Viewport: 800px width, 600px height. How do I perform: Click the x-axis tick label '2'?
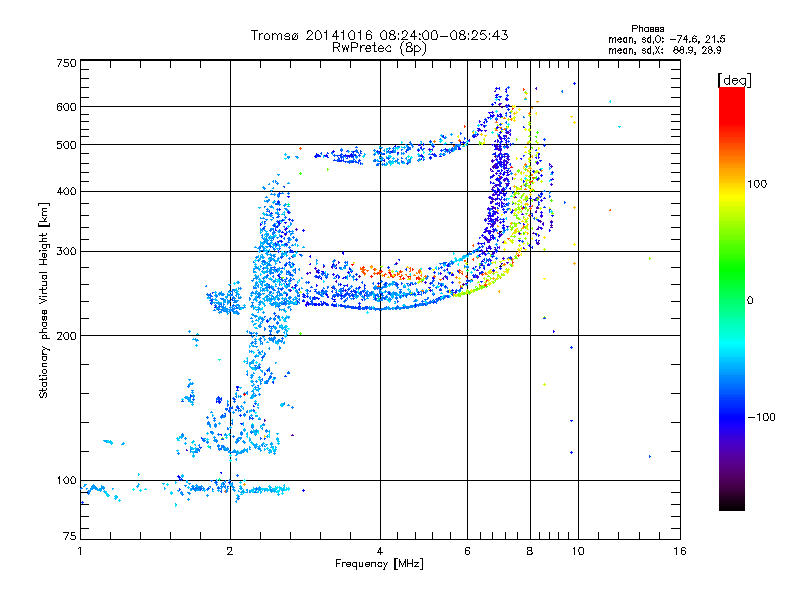click(230, 551)
